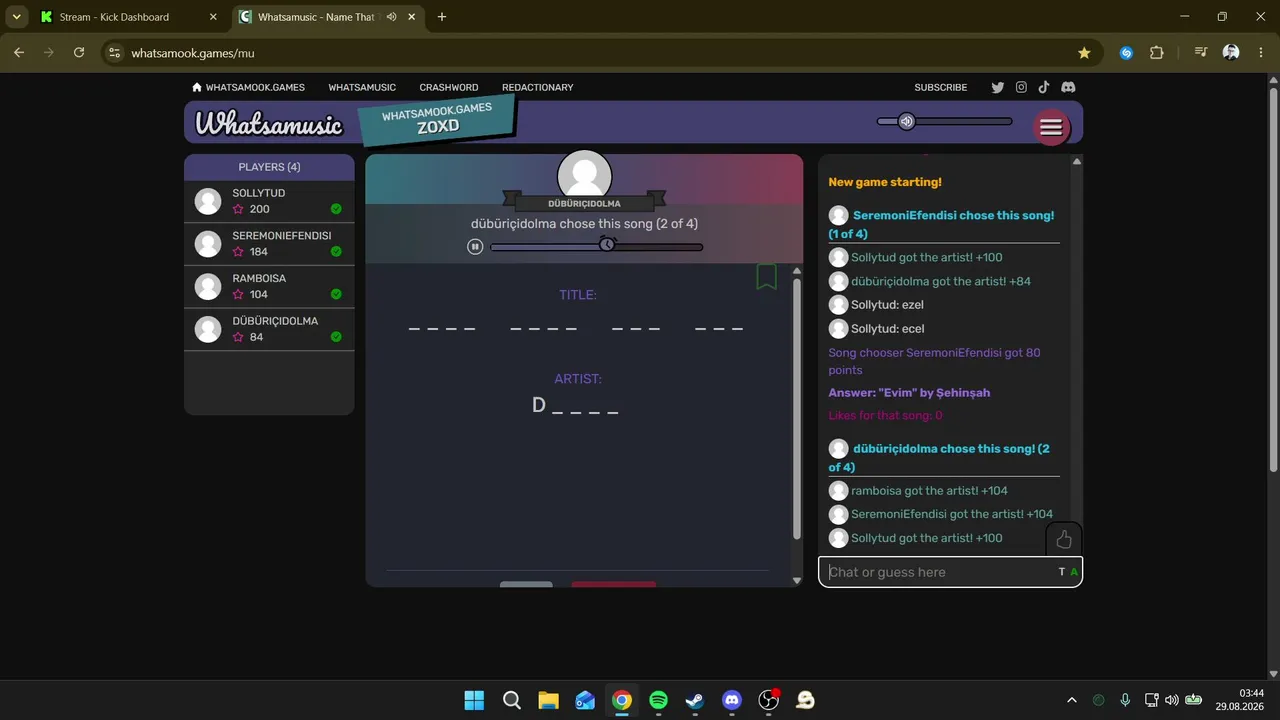Click "Sollytud: ezel" chat message
Viewport: 1280px width, 720px height.
click(x=887, y=304)
